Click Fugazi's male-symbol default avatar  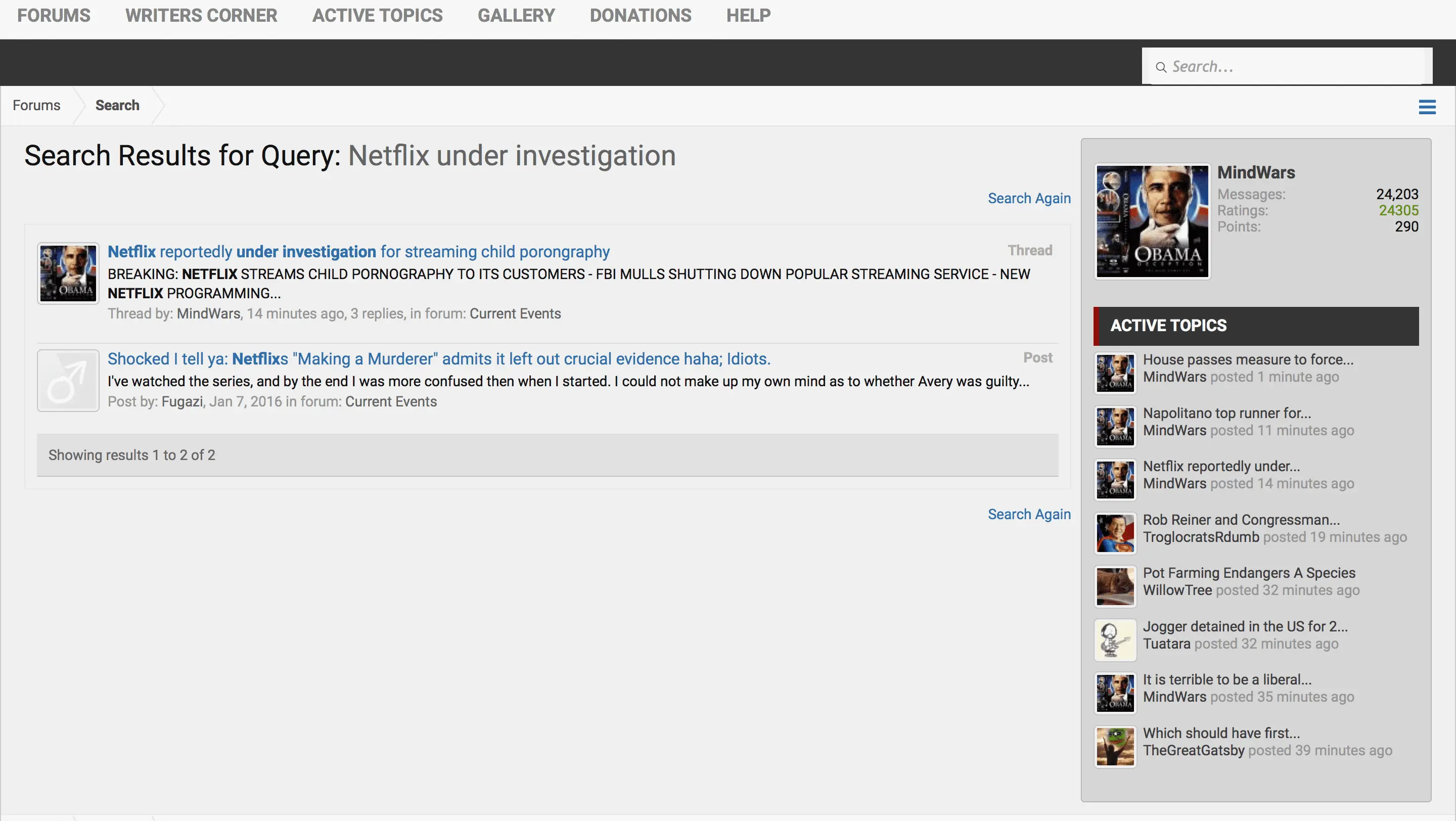pyautogui.click(x=68, y=380)
